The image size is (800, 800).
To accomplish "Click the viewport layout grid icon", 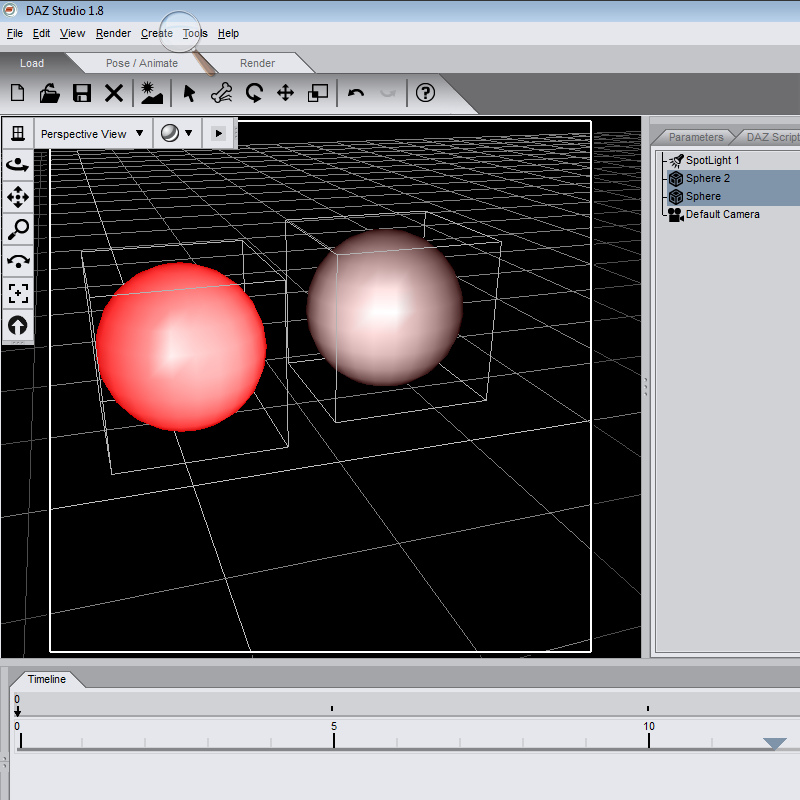I will point(18,133).
